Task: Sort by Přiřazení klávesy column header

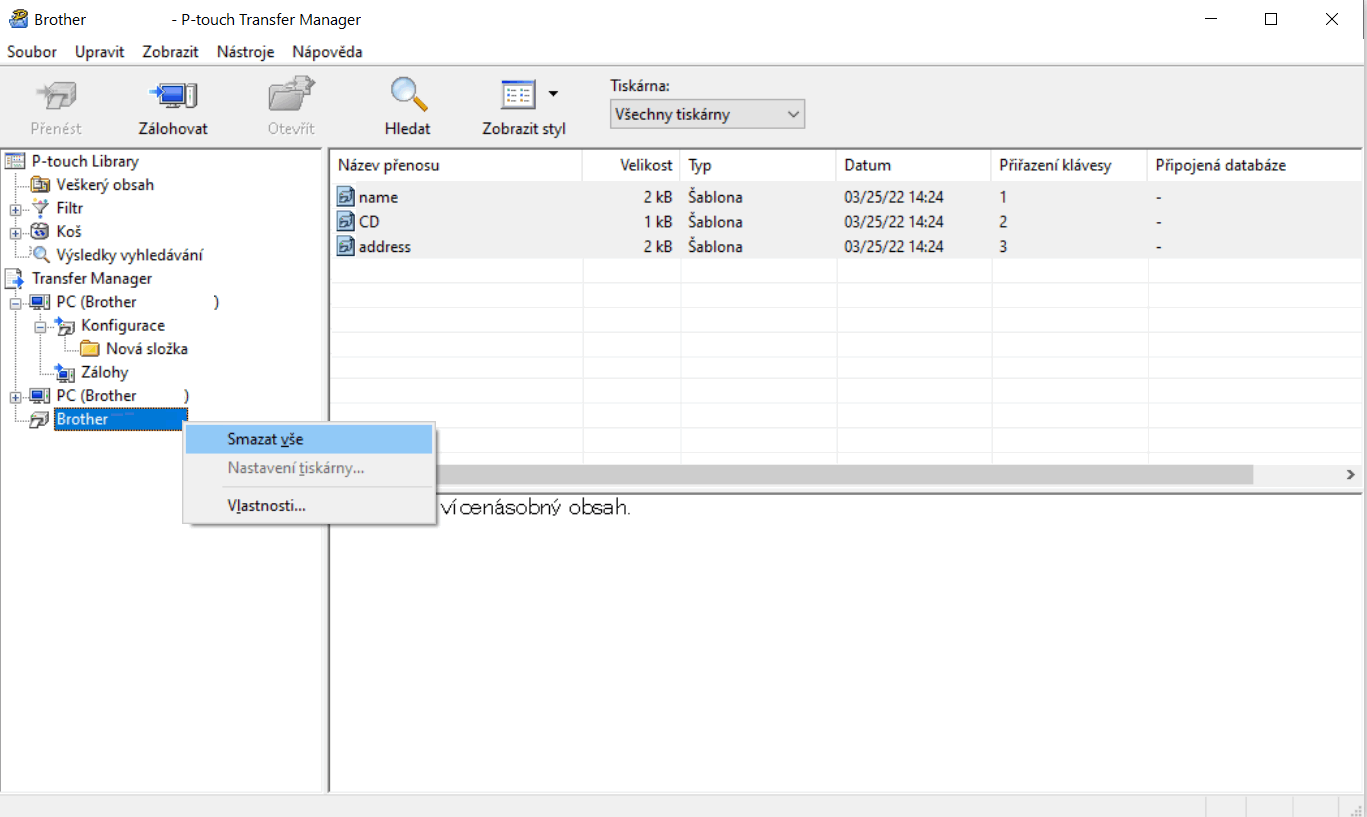Action: pyautogui.click(x=1070, y=165)
